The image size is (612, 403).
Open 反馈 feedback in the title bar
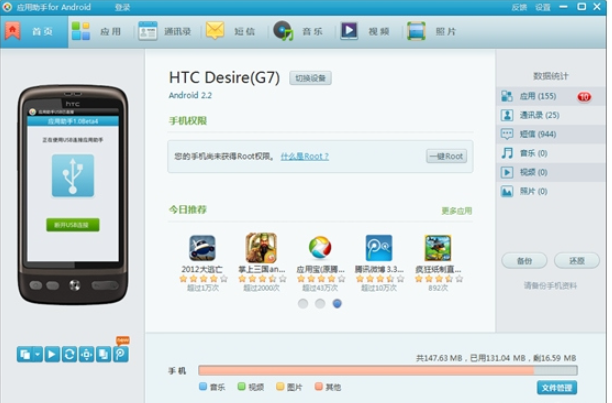pyautogui.click(x=519, y=7)
